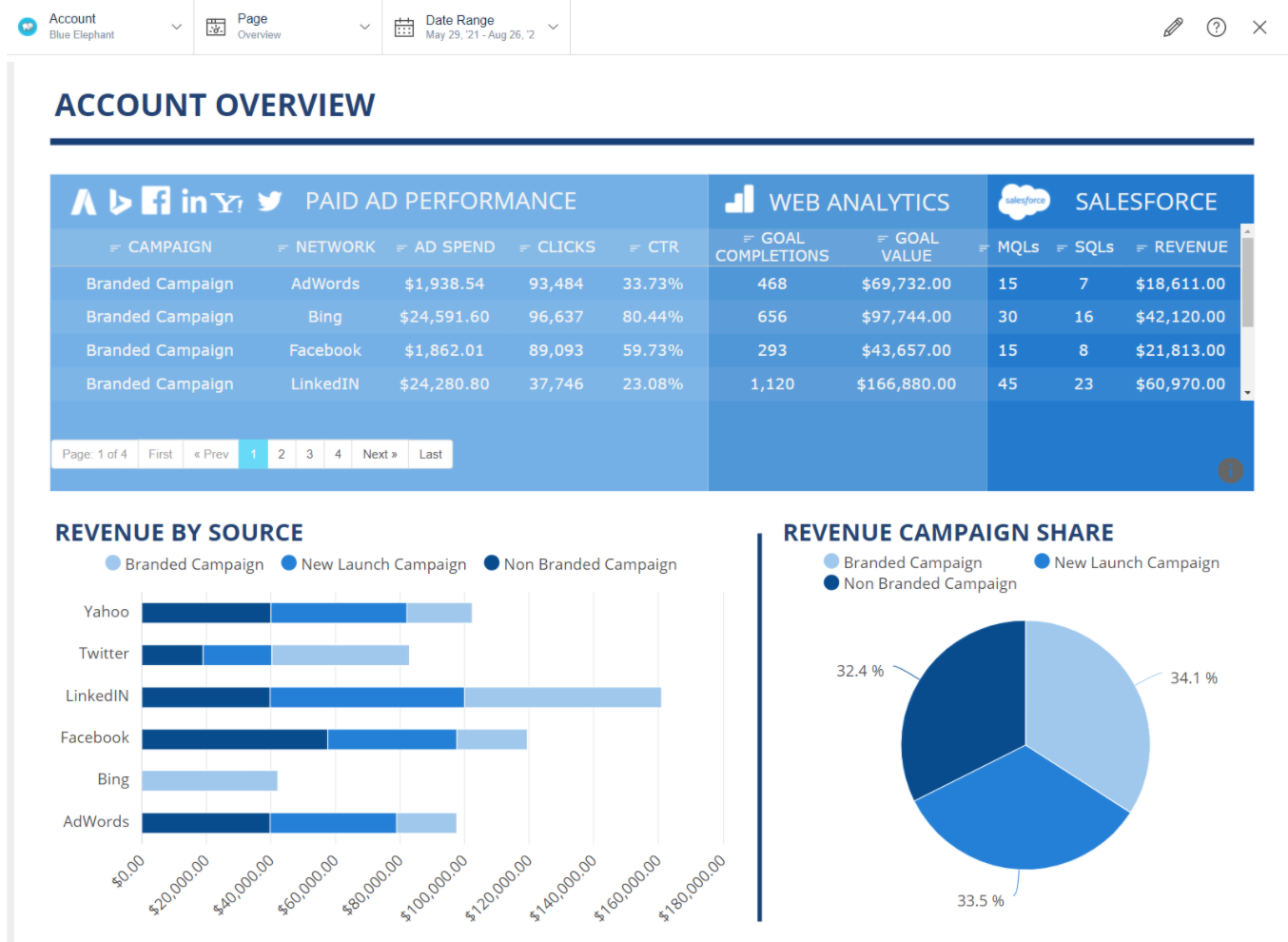Viewport: 1288px width, 942px height.
Task: Open the report editor with the pencil icon
Action: pos(1172,27)
